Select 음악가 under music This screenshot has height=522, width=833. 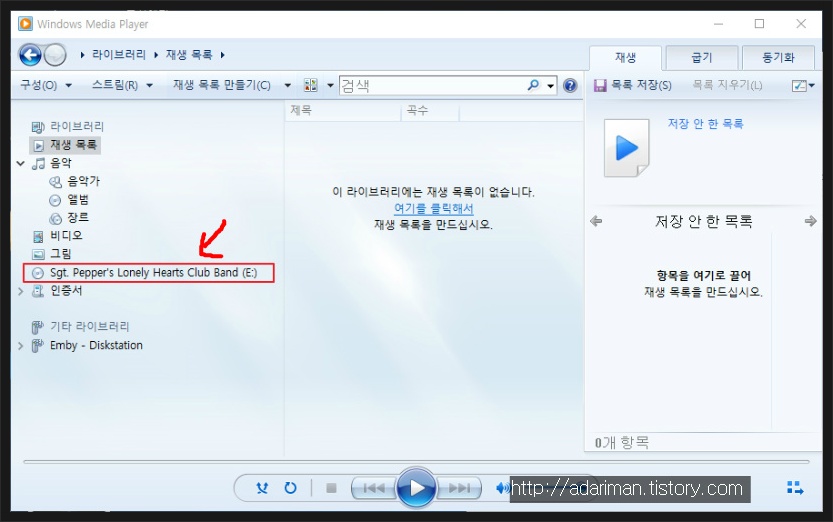83,181
